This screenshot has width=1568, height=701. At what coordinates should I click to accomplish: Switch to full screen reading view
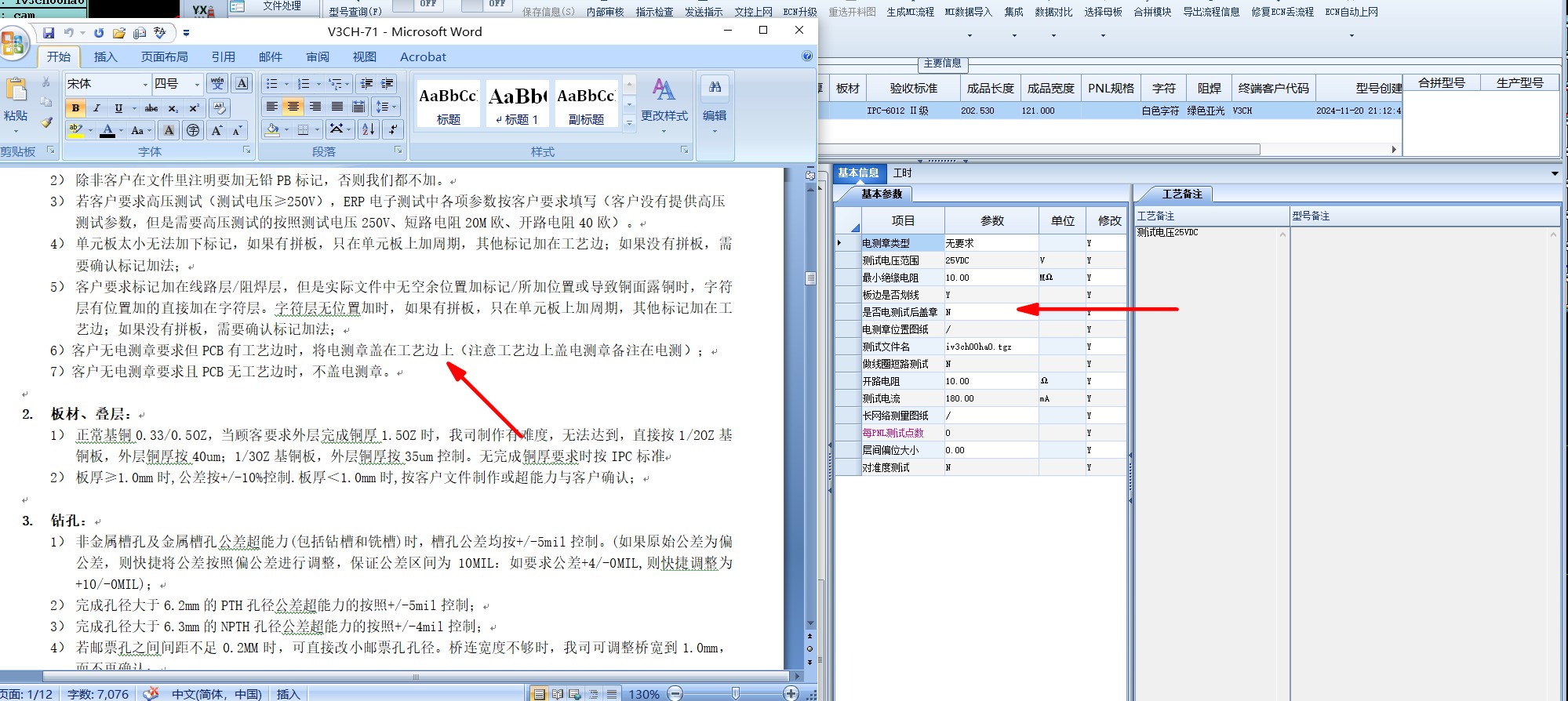click(557, 694)
